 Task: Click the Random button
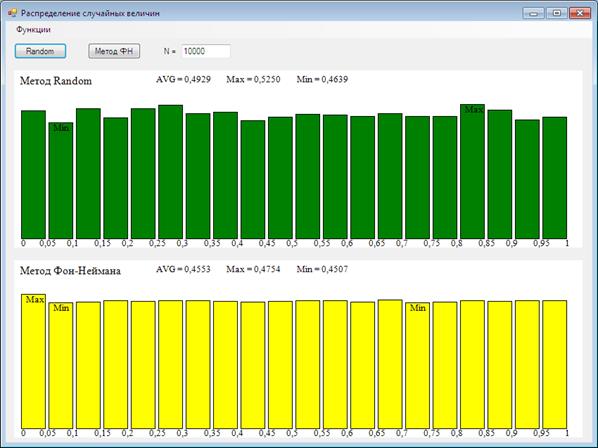[40, 51]
